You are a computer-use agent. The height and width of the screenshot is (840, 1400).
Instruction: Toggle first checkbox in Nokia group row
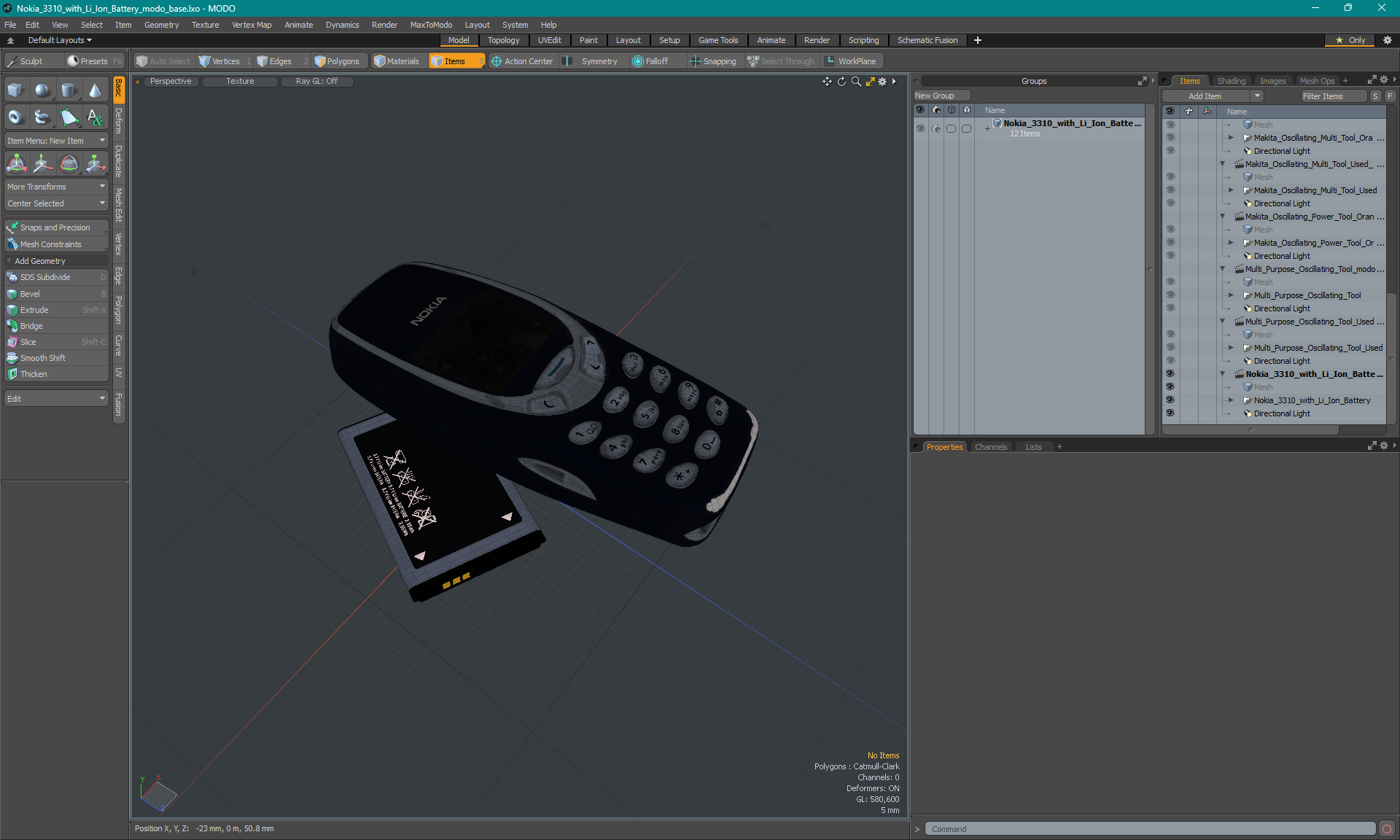pos(951,128)
